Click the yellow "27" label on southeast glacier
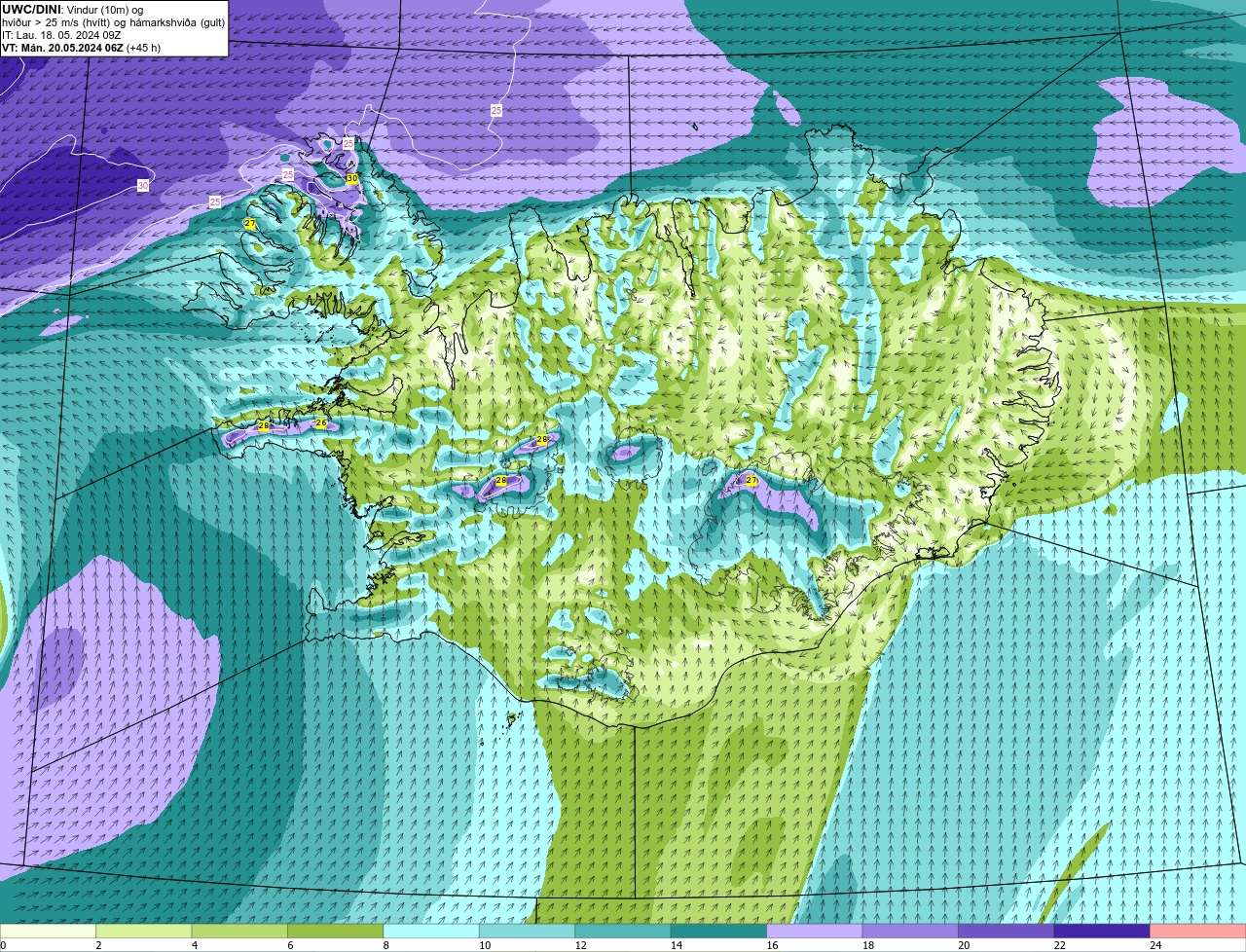This screenshot has height=952, width=1246. [751, 481]
